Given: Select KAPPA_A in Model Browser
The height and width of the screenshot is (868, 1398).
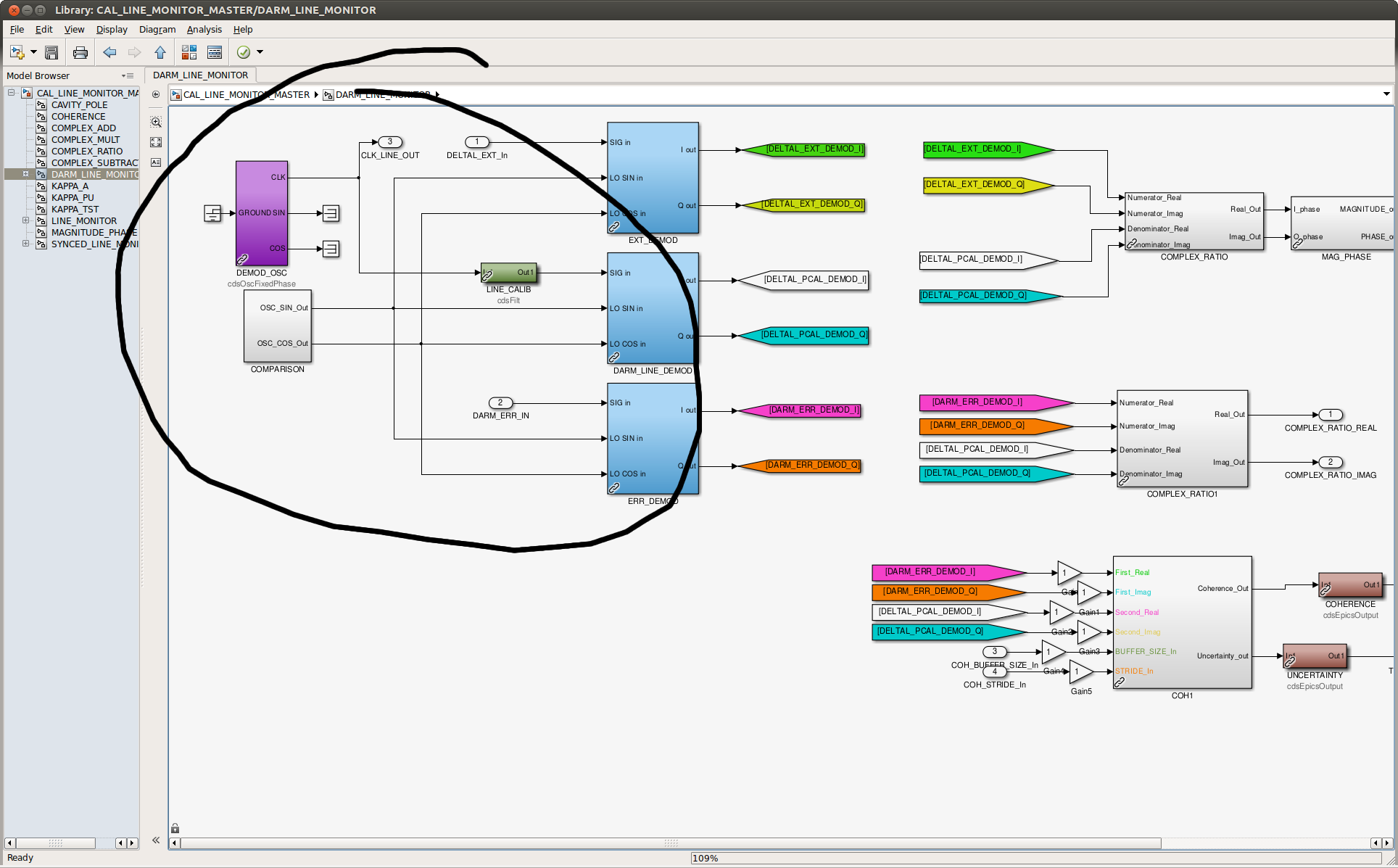Looking at the screenshot, I should point(70,186).
